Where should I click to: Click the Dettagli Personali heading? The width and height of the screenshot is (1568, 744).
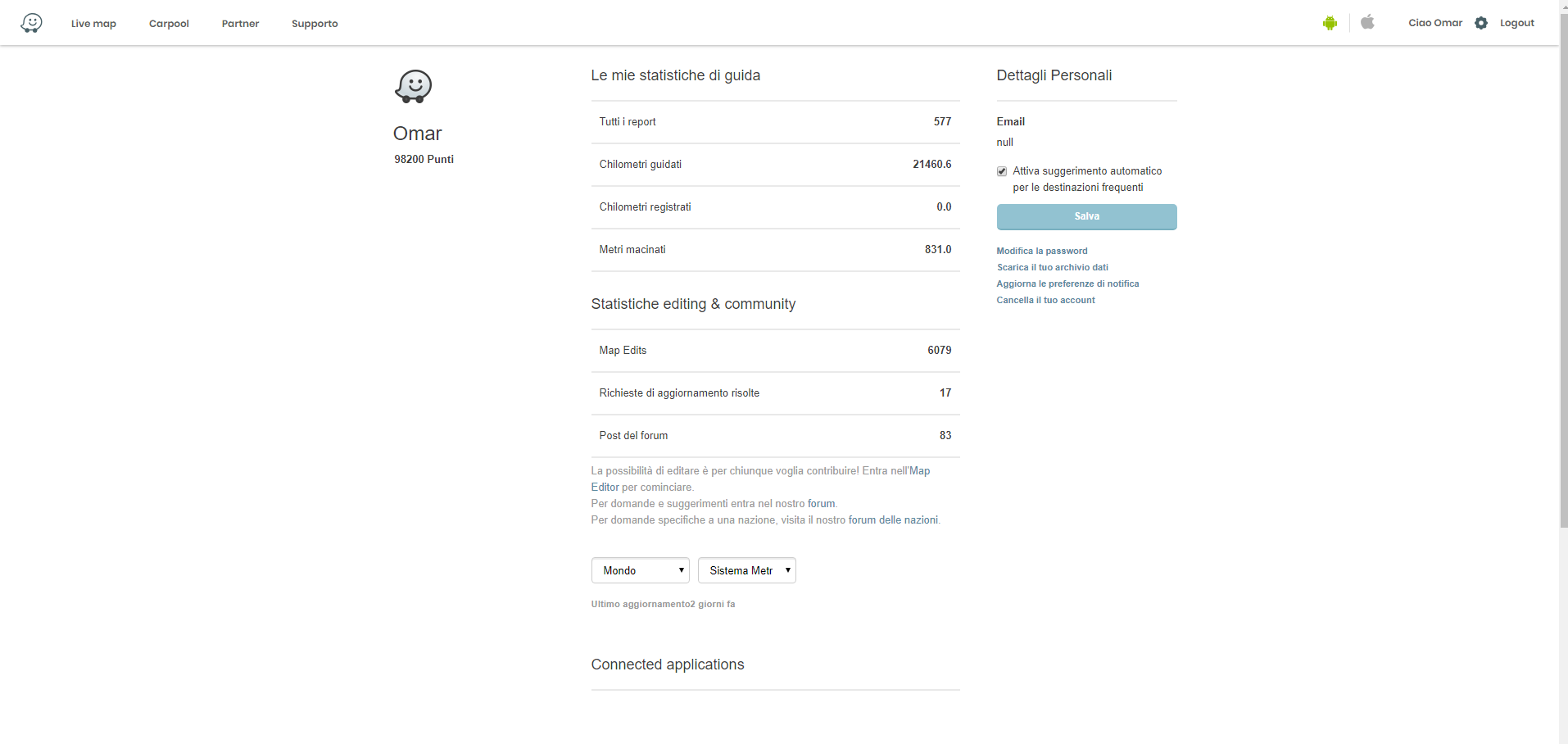1054,75
